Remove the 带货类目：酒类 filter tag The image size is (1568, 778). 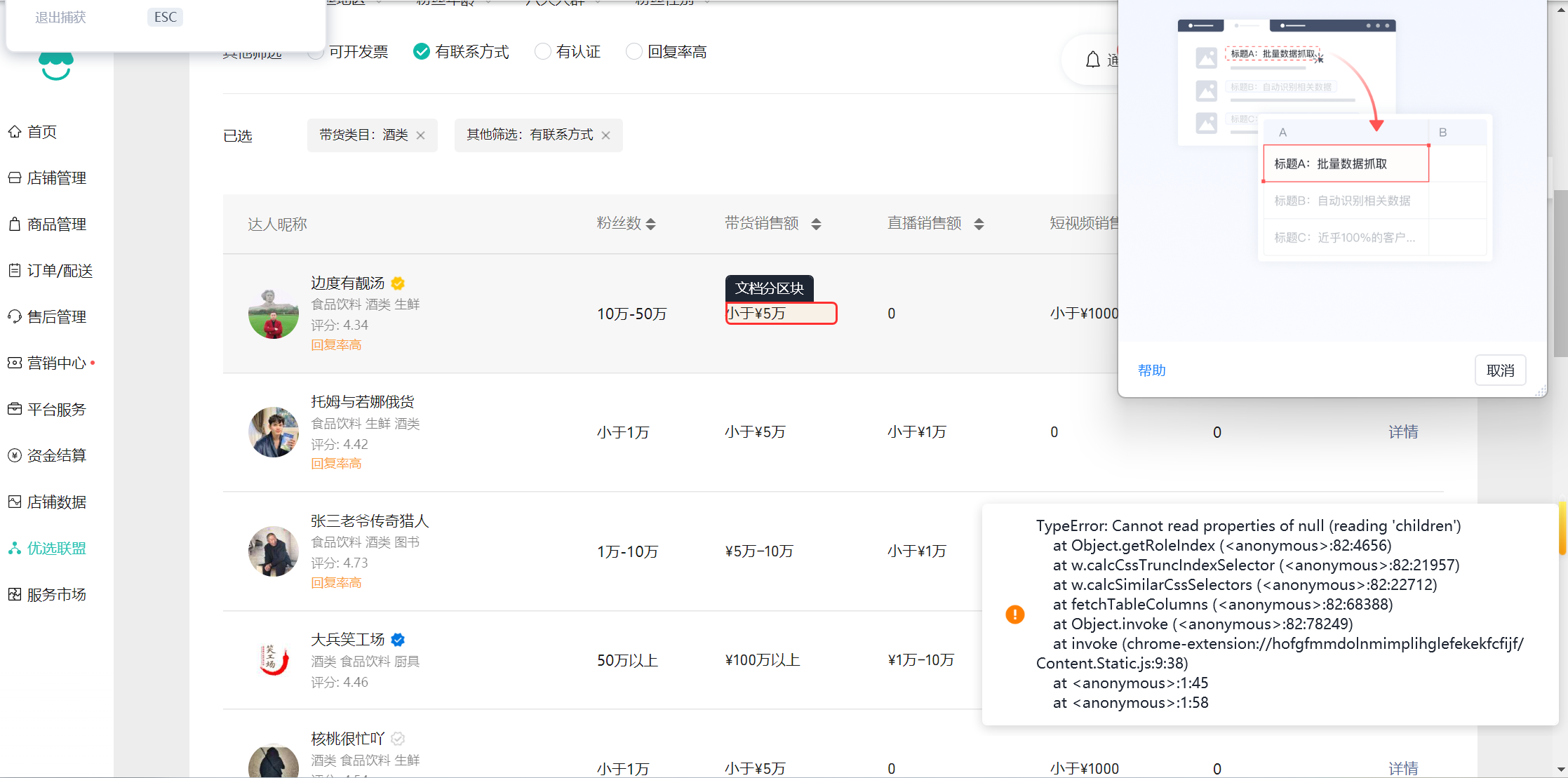pyautogui.click(x=421, y=135)
